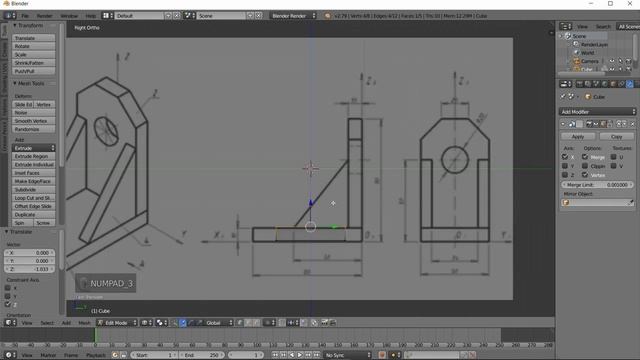Click the Scale tool button
640x360 pixels.
coord(34,55)
